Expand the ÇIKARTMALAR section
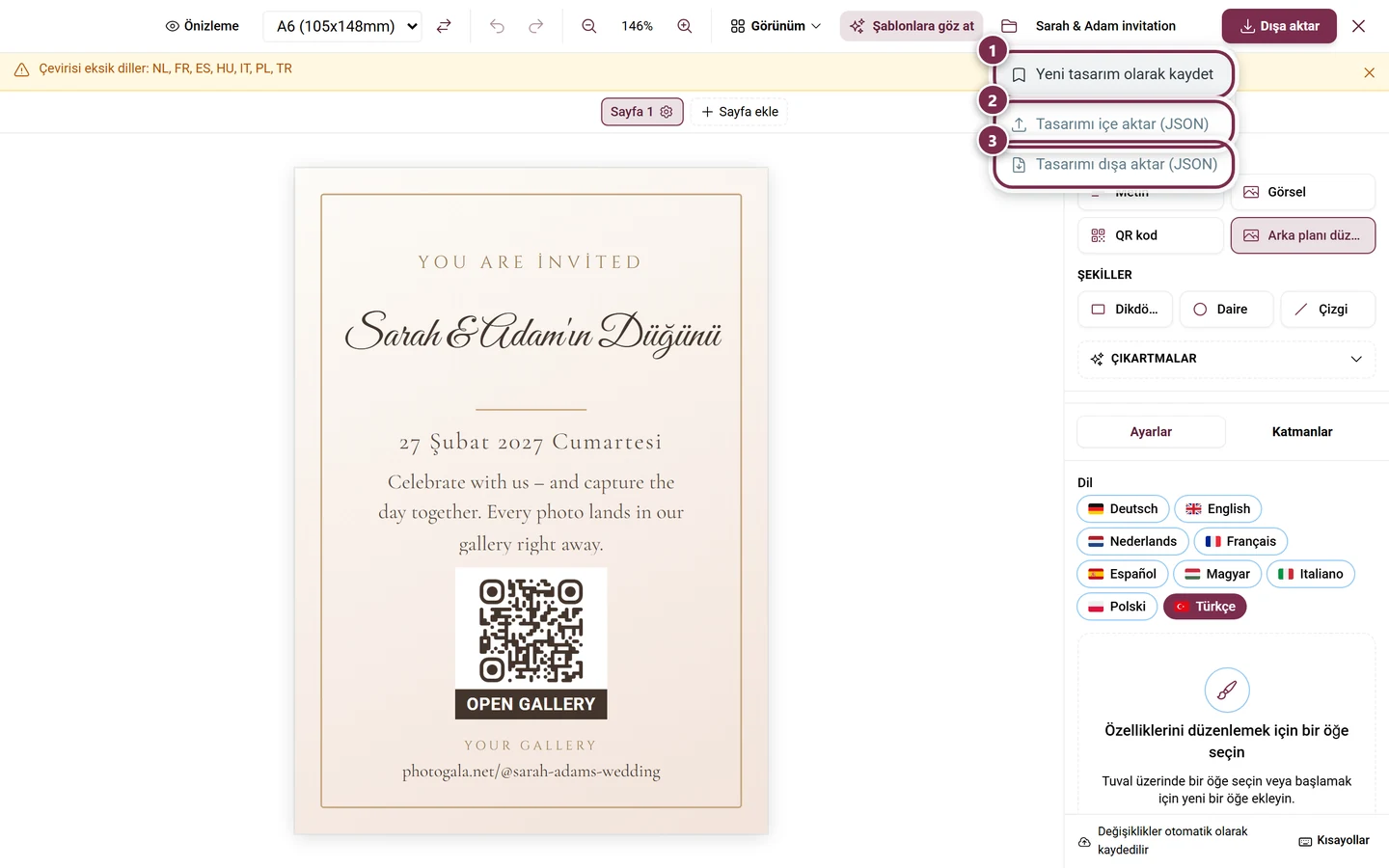 (1226, 359)
